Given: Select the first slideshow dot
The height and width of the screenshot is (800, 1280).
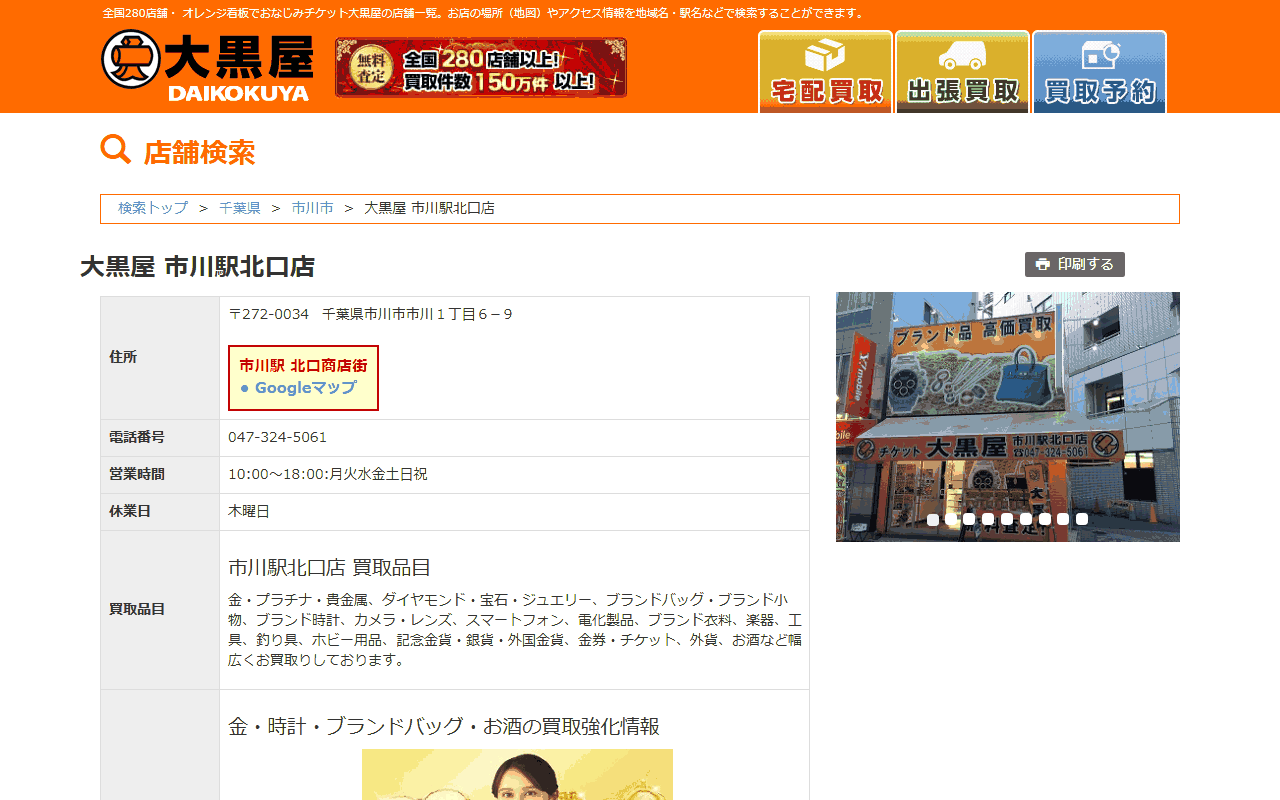Looking at the screenshot, I should click(x=933, y=519).
